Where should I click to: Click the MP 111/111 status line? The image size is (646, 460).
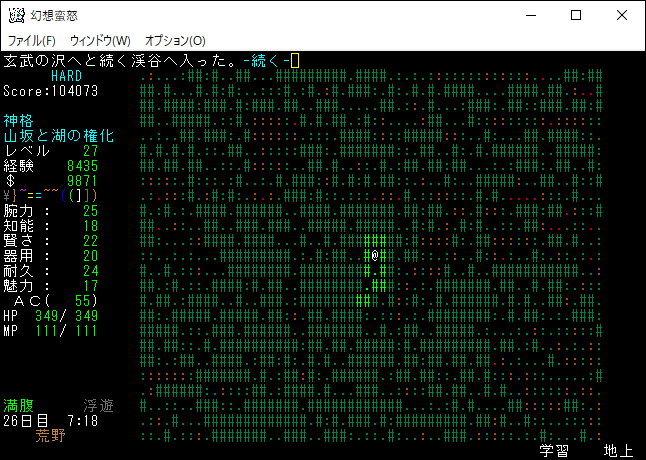[50, 331]
